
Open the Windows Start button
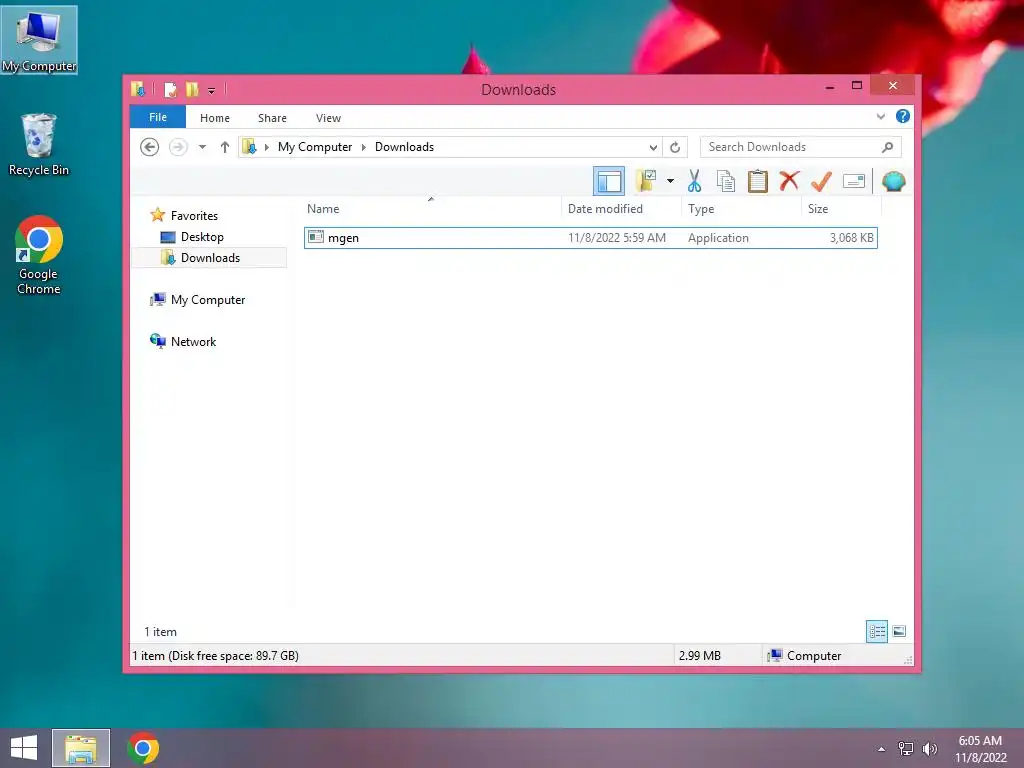click(24, 748)
